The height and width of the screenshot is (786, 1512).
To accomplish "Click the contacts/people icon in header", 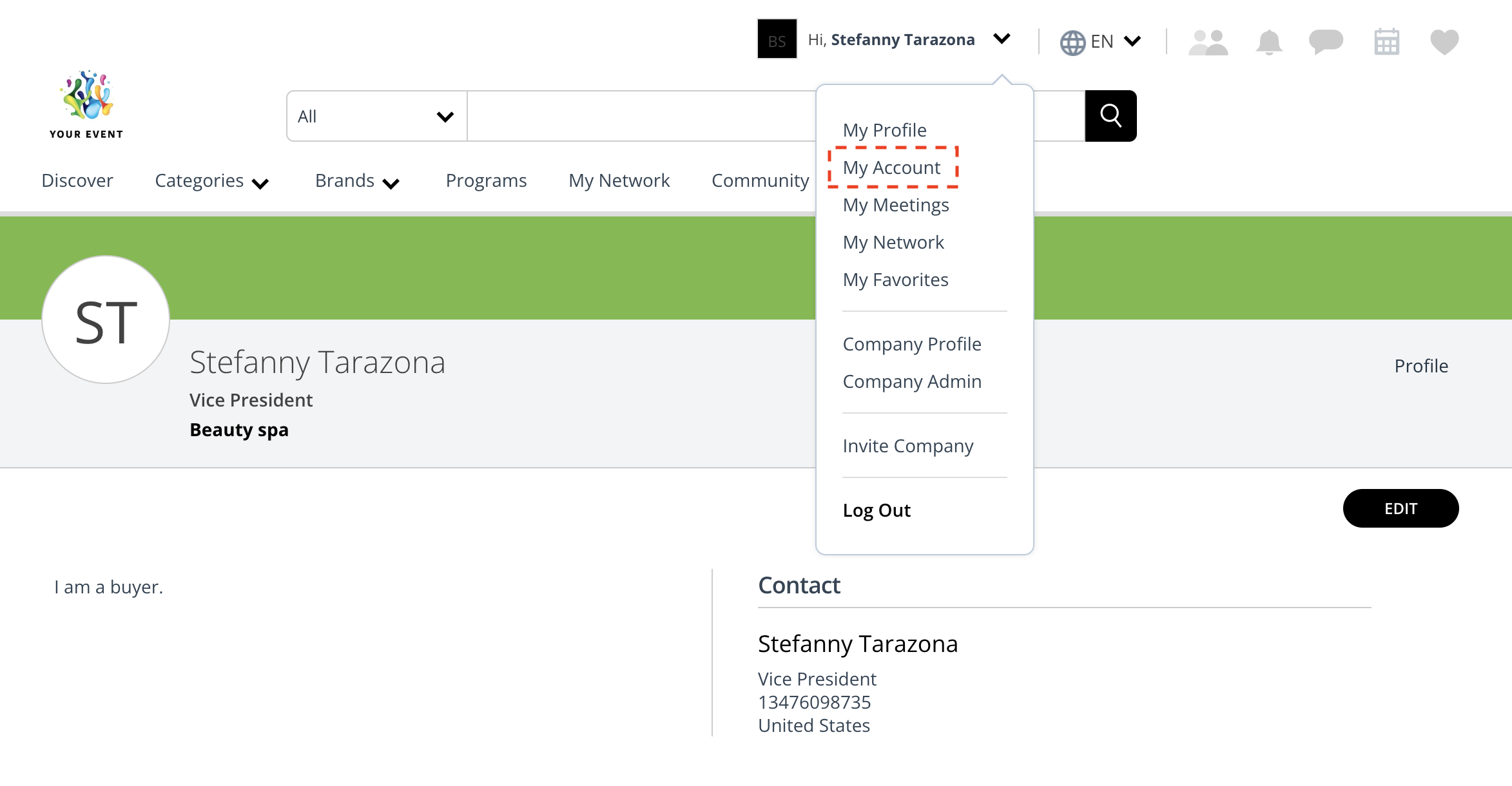I will (1208, 41).
